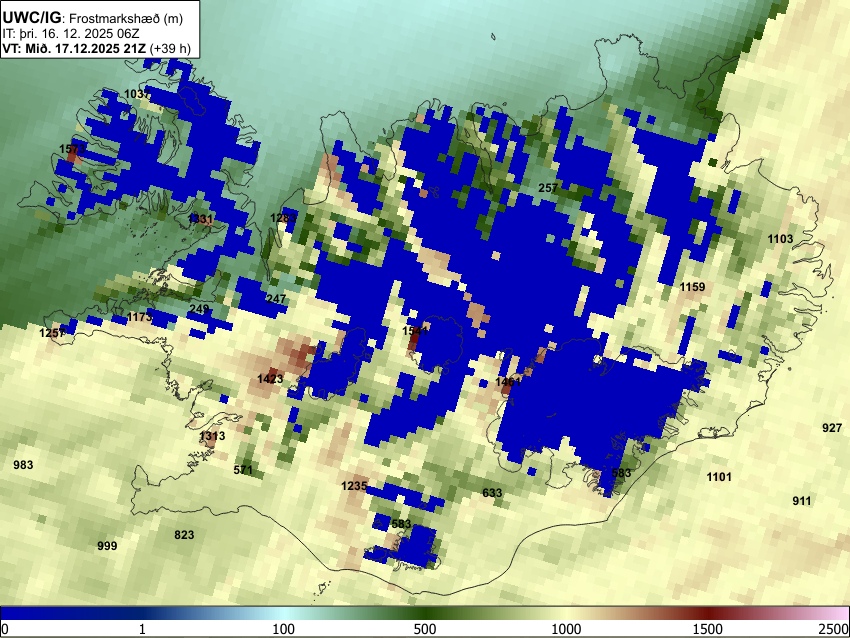
Task: Click the map value 1257 on the west coast
Action: tap(52, 333)
